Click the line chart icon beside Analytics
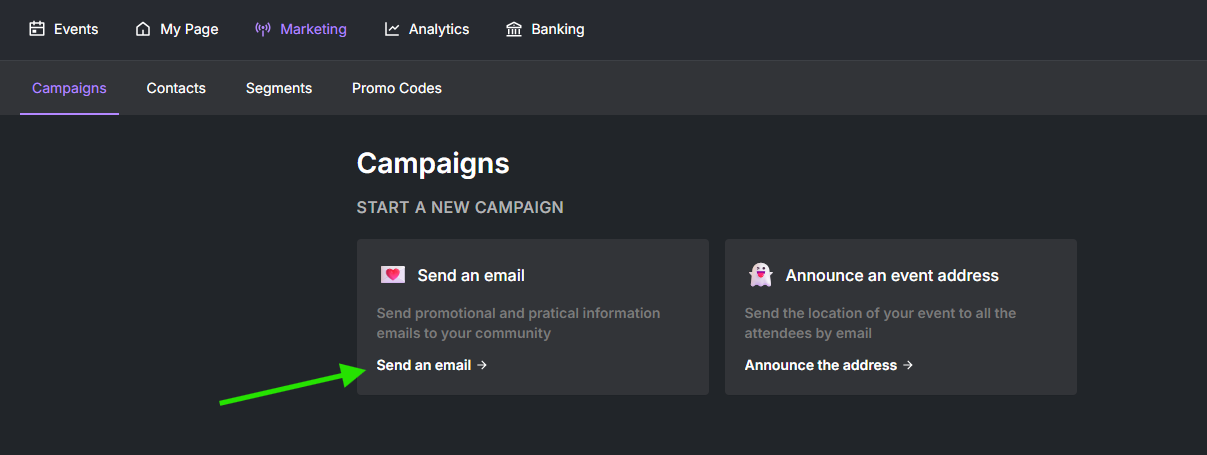Image resolution: width=1207 pixels, height=455 pixels. 392,29
